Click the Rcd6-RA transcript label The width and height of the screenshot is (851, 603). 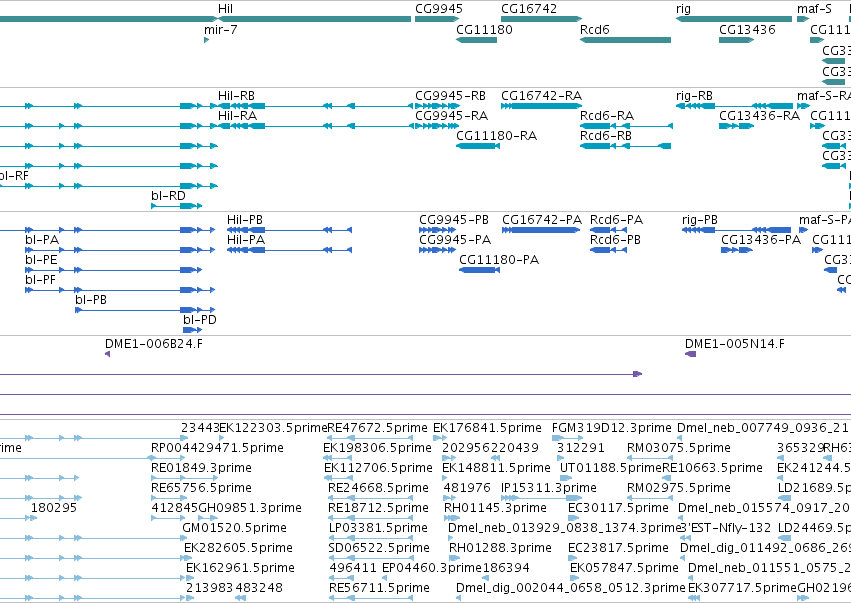pyautogui.click(x=607, y=116)
